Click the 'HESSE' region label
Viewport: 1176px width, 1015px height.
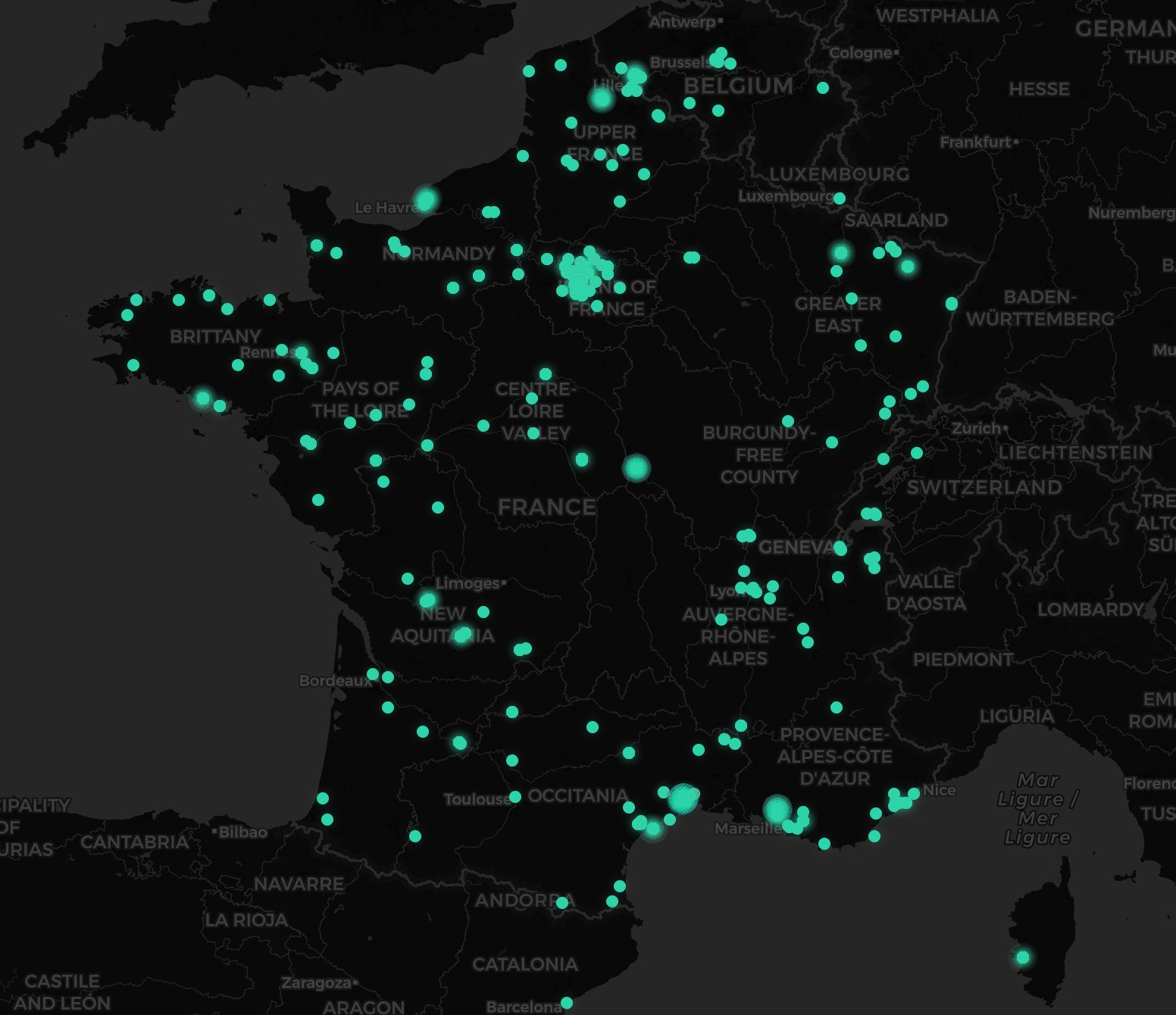pos(1039,89)
